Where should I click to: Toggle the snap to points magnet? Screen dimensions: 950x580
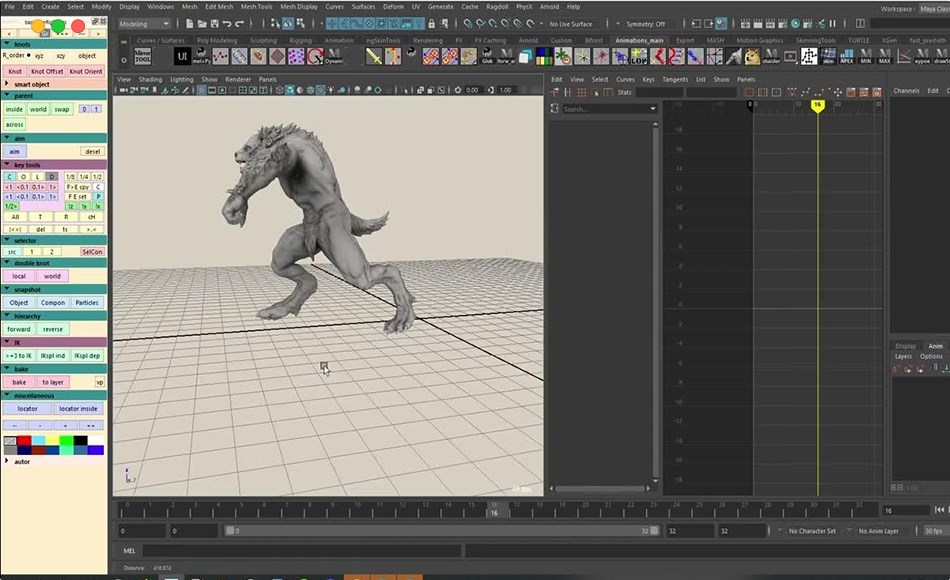[x=356, y=23]
